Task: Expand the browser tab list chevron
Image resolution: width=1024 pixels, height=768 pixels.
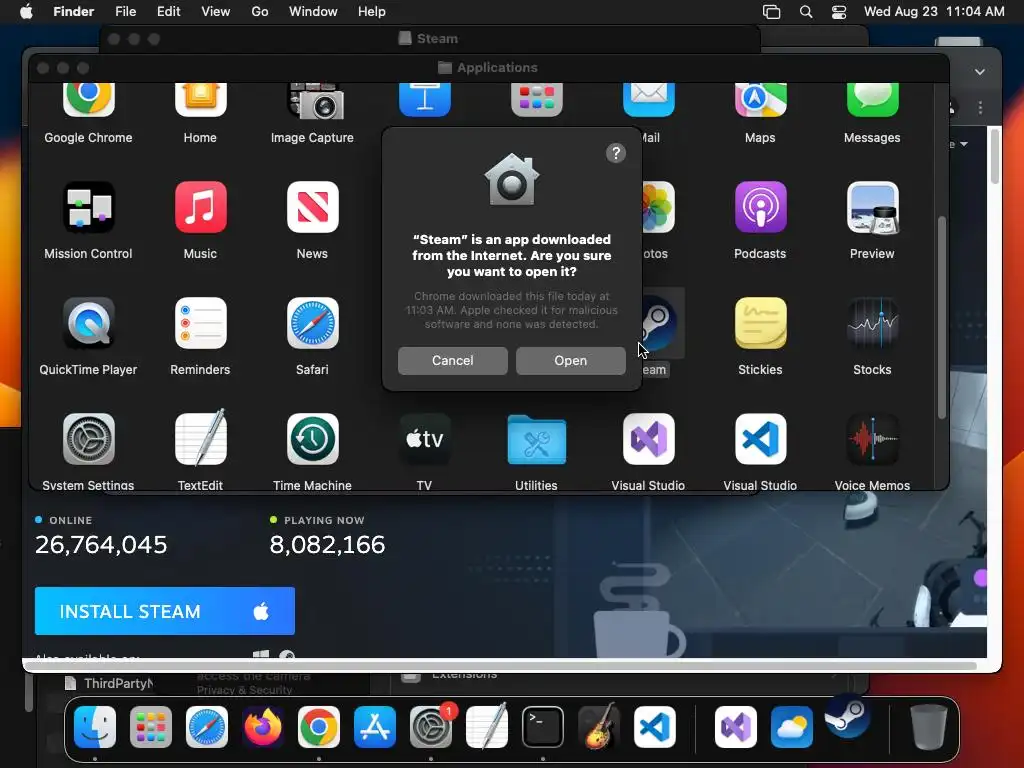Action: click(980, 72)
